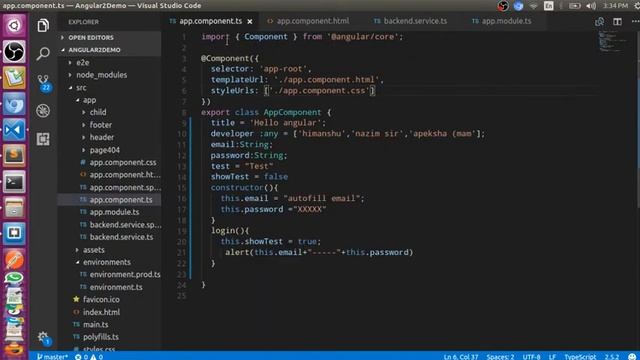Click the feedback smiley in status bar
The width and height of the screenshot is (640, 360).
(632, 356)
